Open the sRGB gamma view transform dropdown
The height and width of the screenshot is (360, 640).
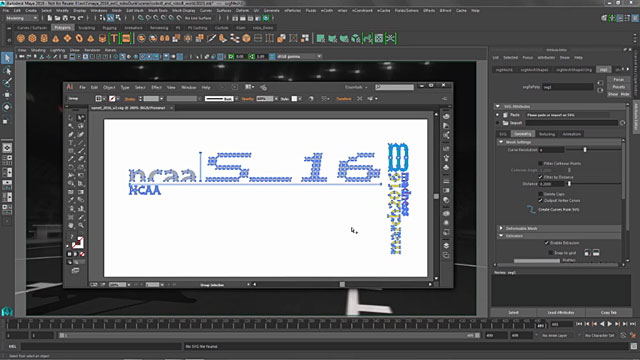pos(299,56)
